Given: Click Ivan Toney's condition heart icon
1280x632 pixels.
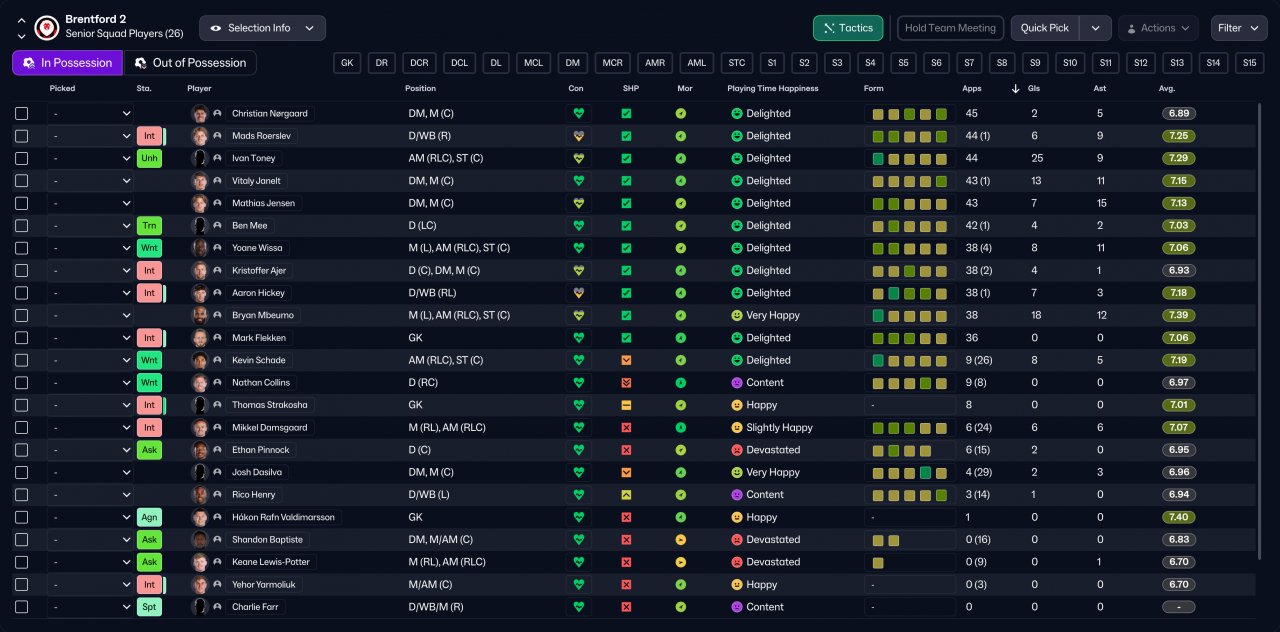Looking at the screenshot, I should coord(577,158).
